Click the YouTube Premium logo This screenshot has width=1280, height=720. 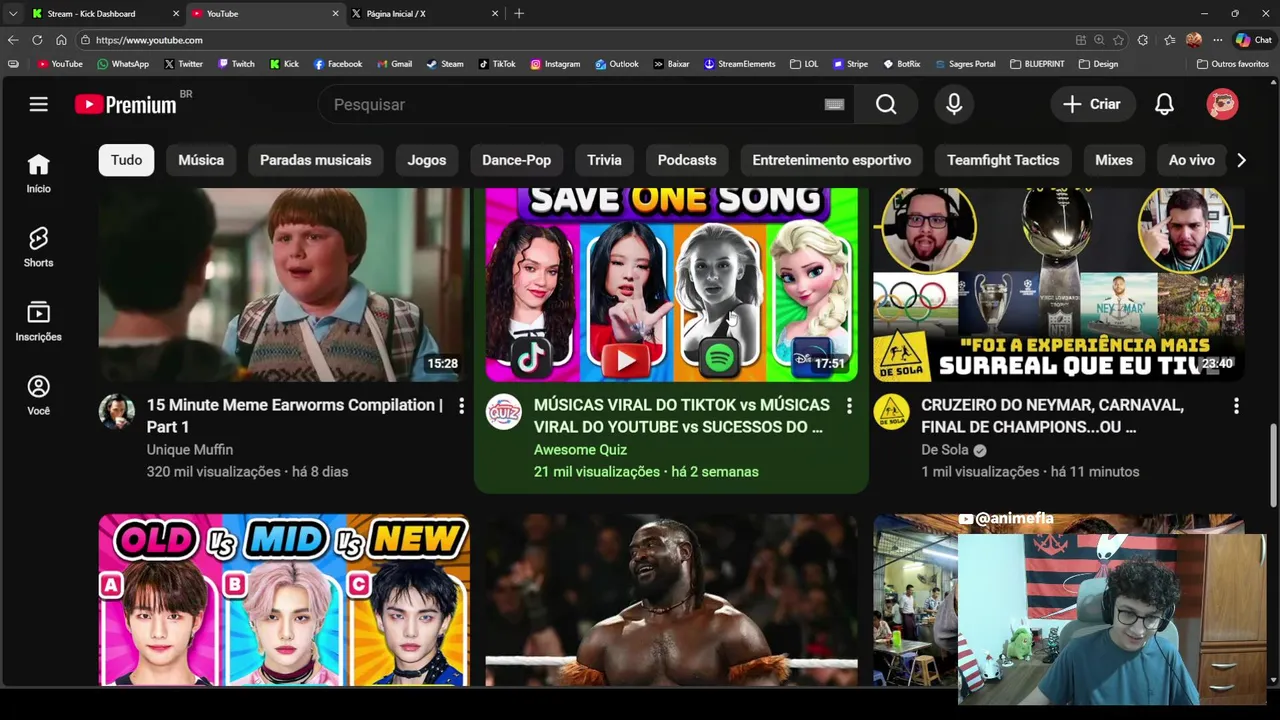(x=126, y=104)
